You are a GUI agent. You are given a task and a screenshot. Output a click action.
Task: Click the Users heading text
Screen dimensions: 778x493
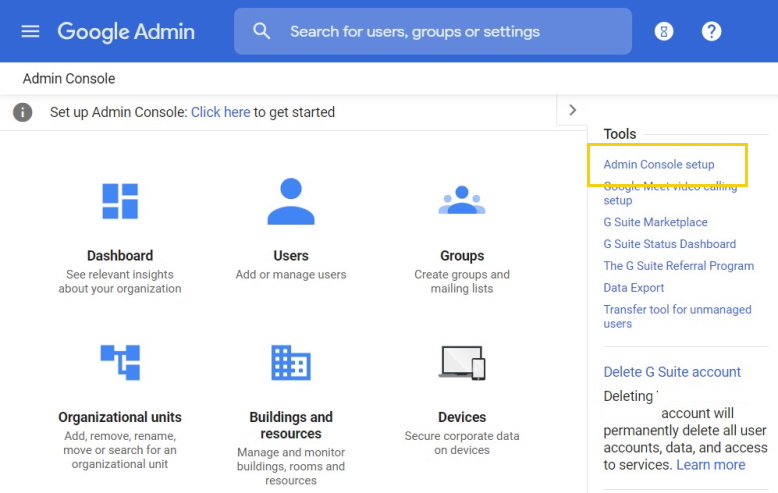pos(291,256)
